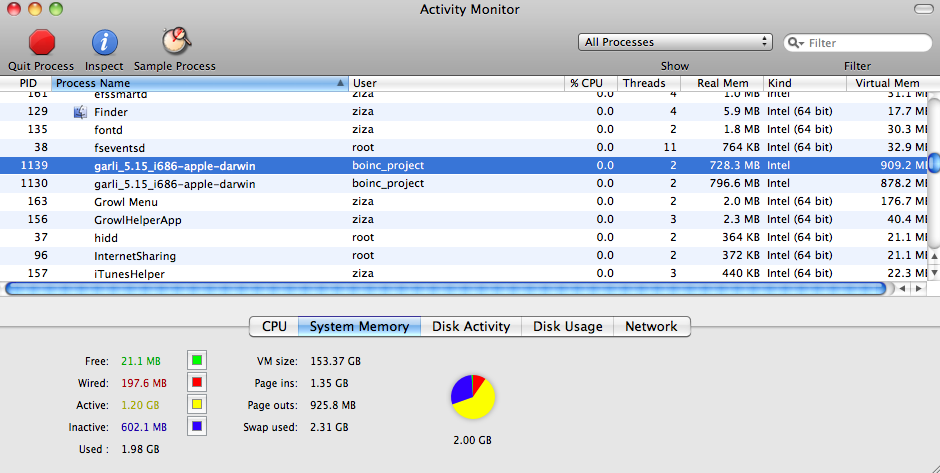Click the Wired 197.6 MB value

tap(144, 383)
